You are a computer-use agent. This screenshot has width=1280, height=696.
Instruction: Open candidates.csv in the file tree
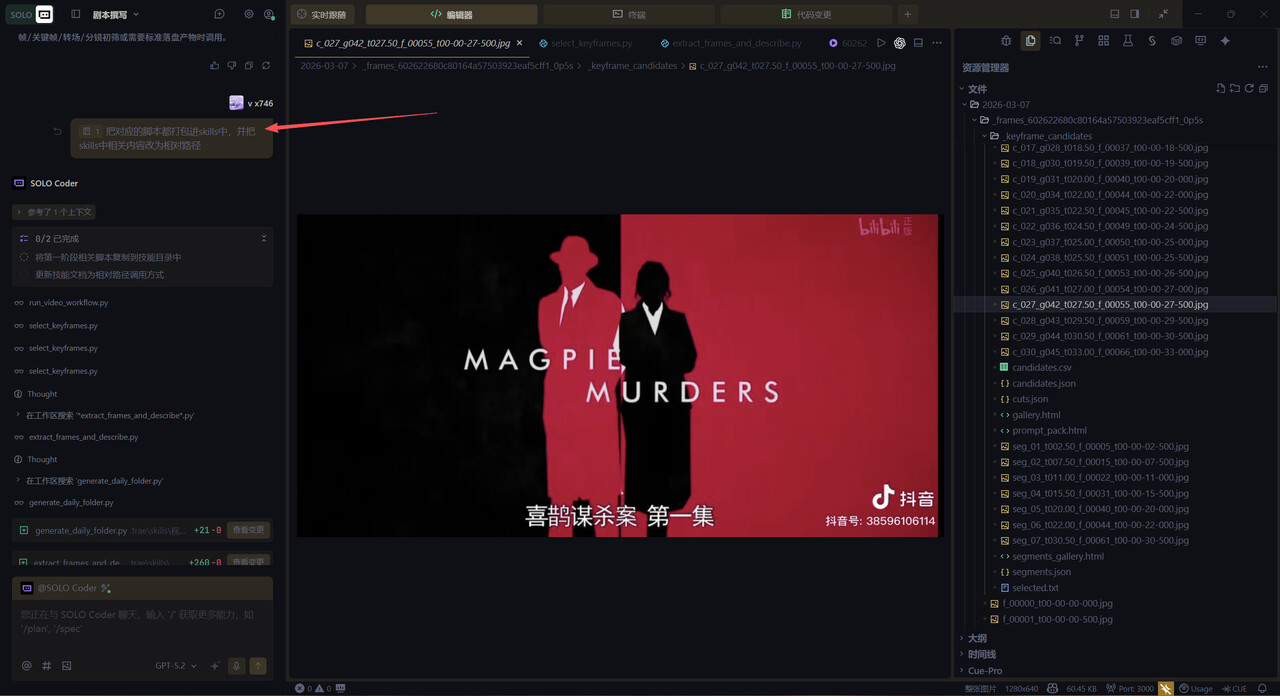click(1041, 368)
